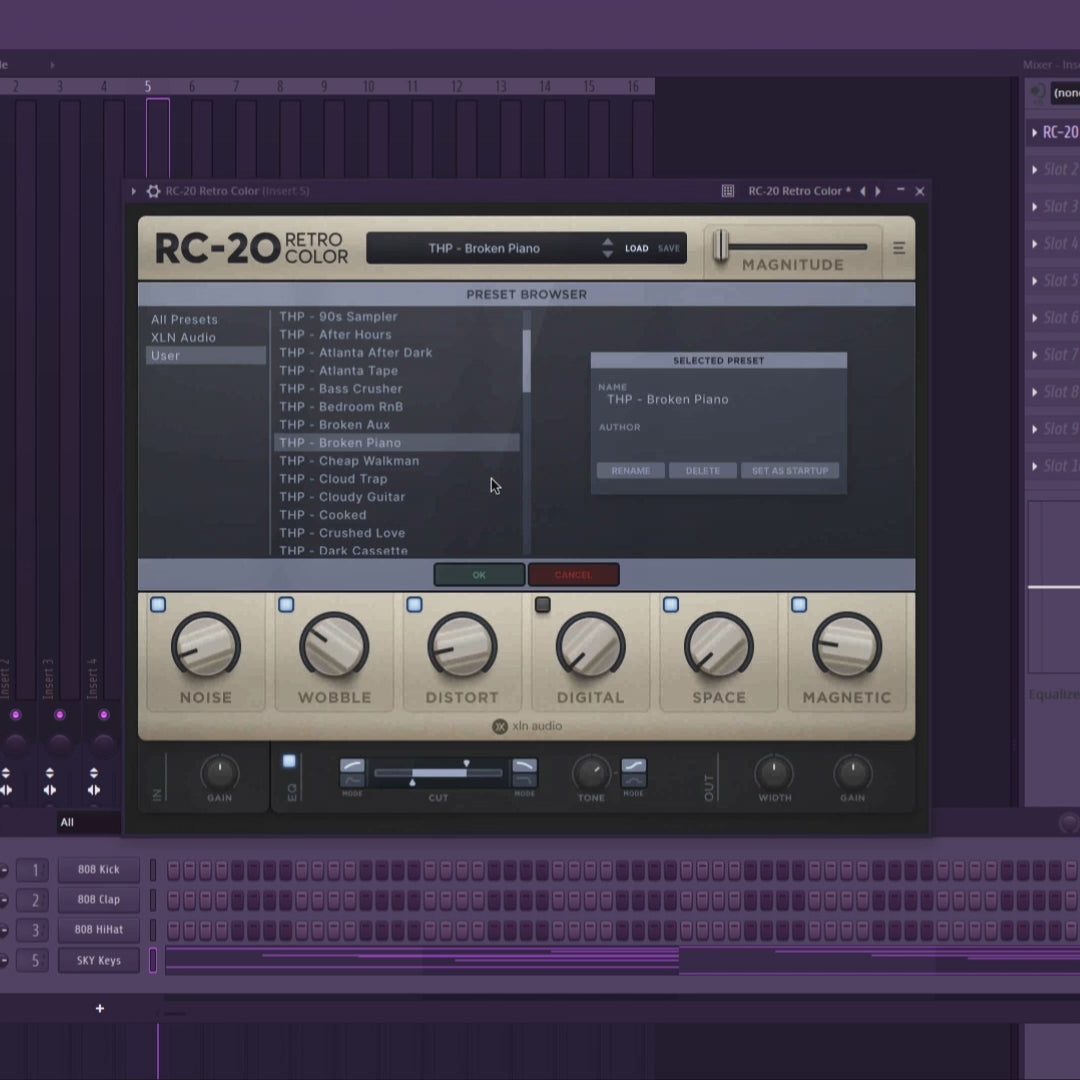Click the Width knob
The width and height of the screenshot is (1080, 1080).
coord(774,773)
